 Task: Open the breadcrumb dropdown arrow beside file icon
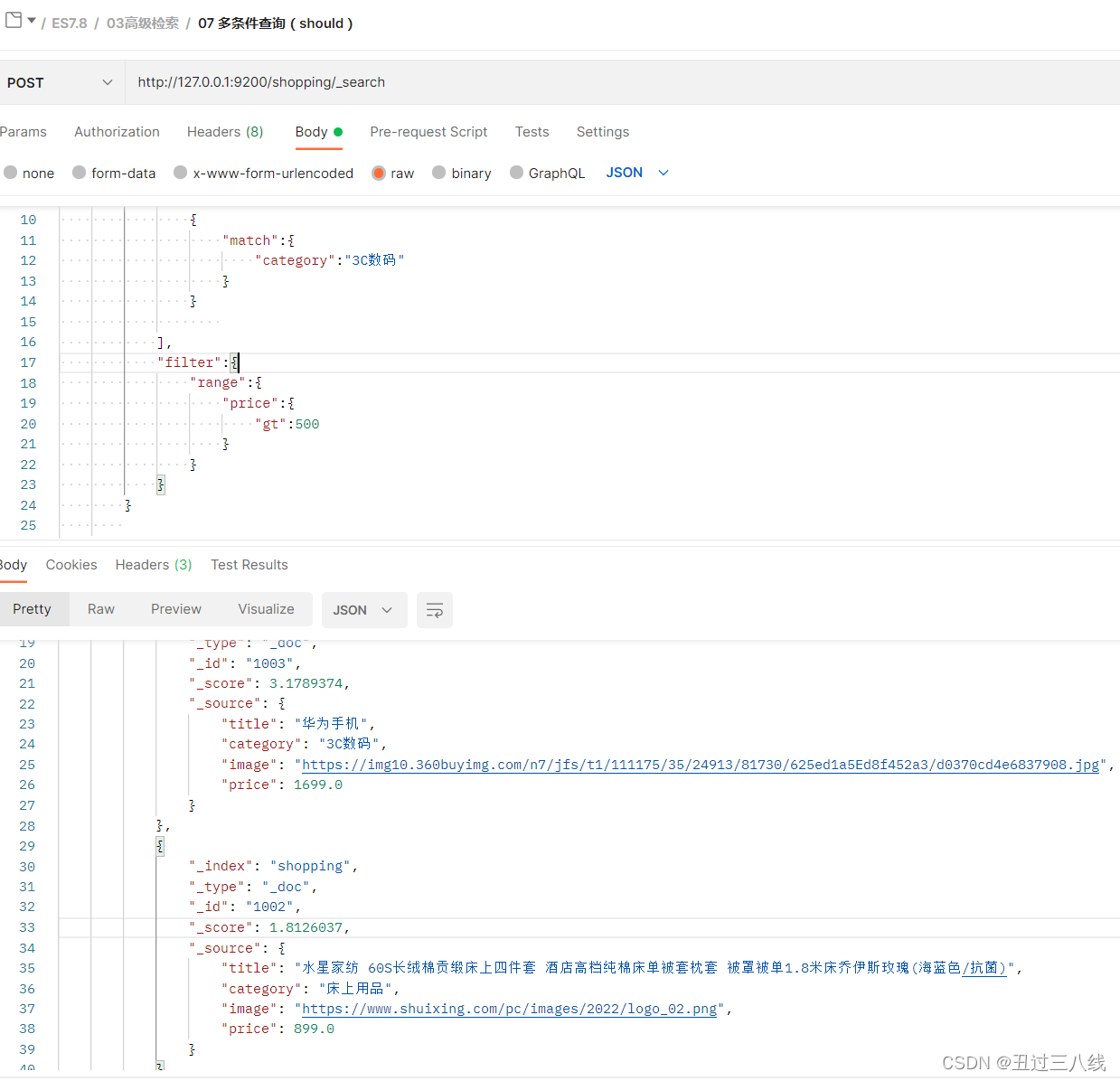32,21
